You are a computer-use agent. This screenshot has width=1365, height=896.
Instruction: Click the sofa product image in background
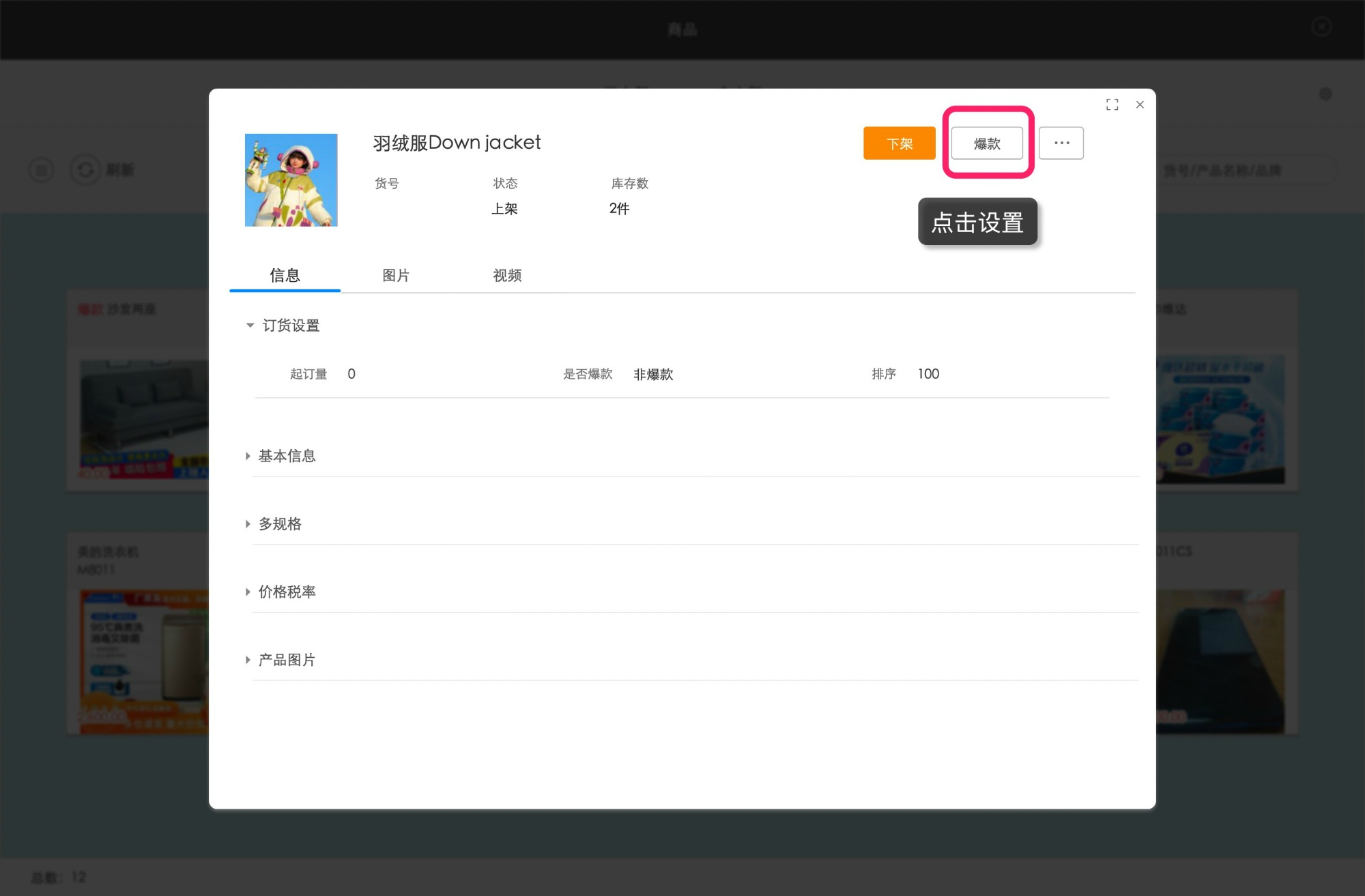point(144,419)
